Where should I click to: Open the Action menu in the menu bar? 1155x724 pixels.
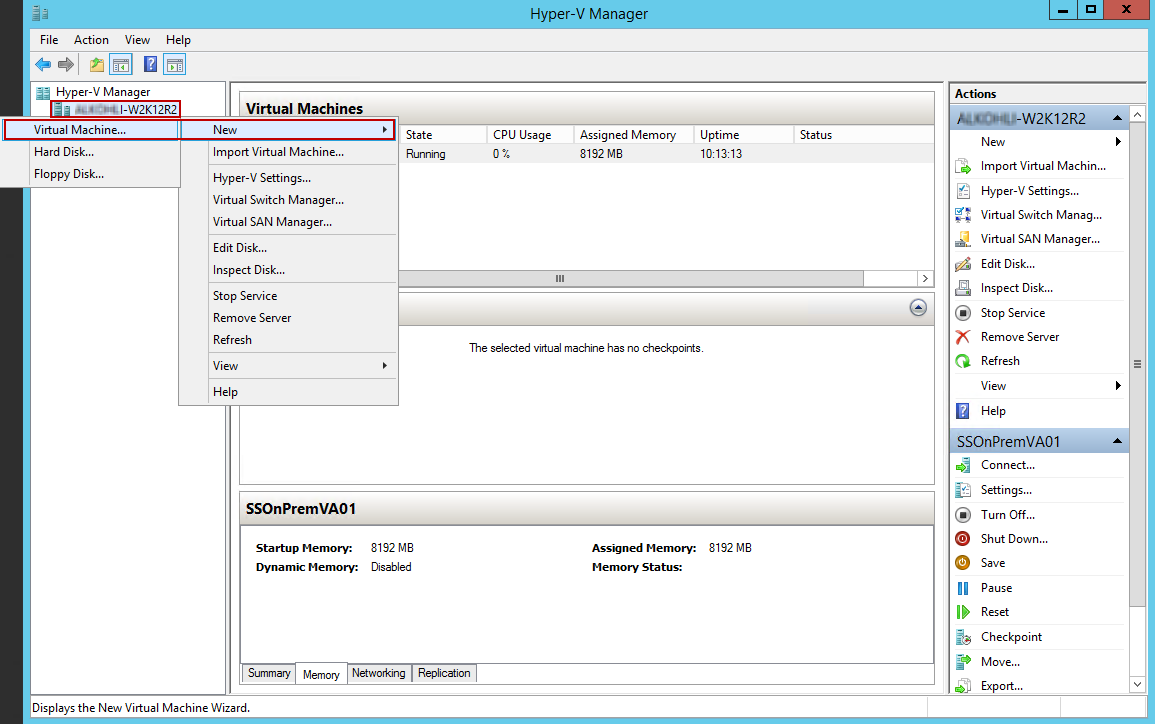(91, 39)
